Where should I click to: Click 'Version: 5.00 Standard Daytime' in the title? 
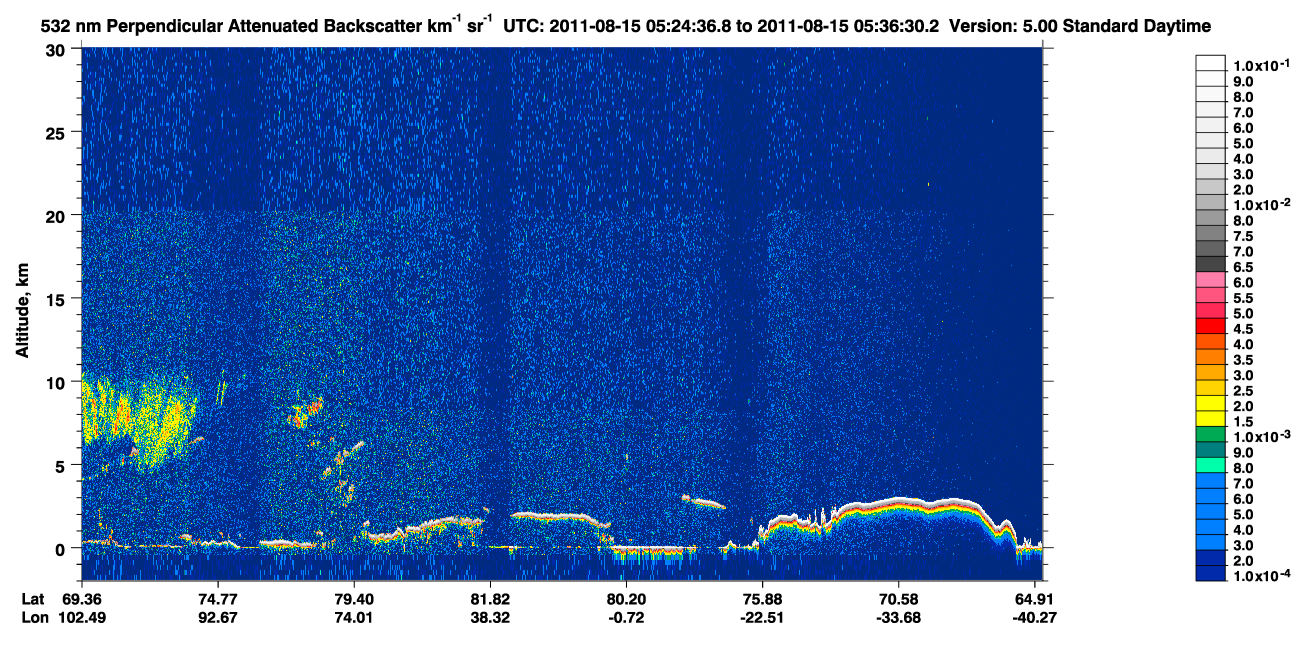1082,26
